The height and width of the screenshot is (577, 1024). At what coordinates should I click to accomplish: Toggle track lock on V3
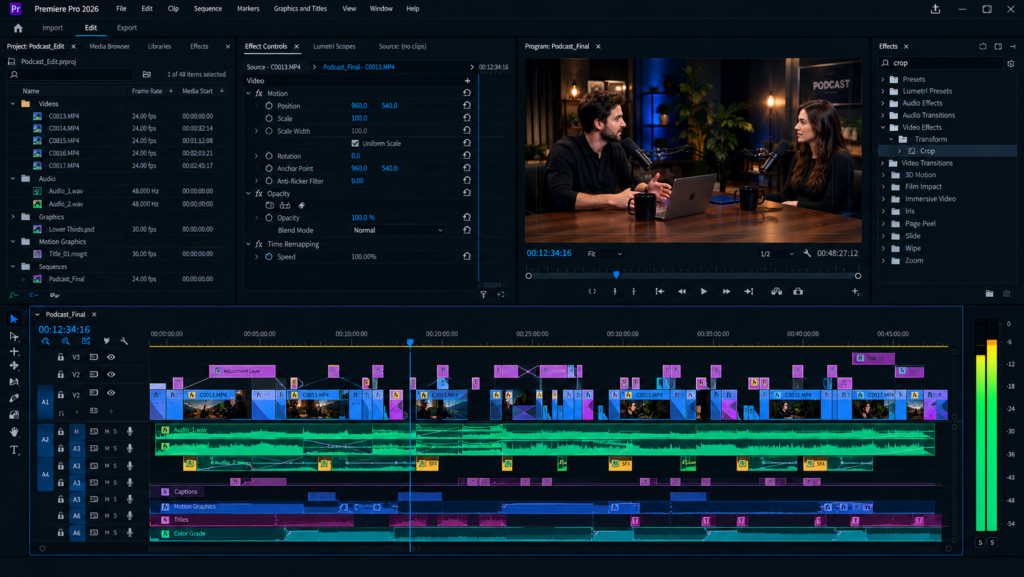coord(60,357)
